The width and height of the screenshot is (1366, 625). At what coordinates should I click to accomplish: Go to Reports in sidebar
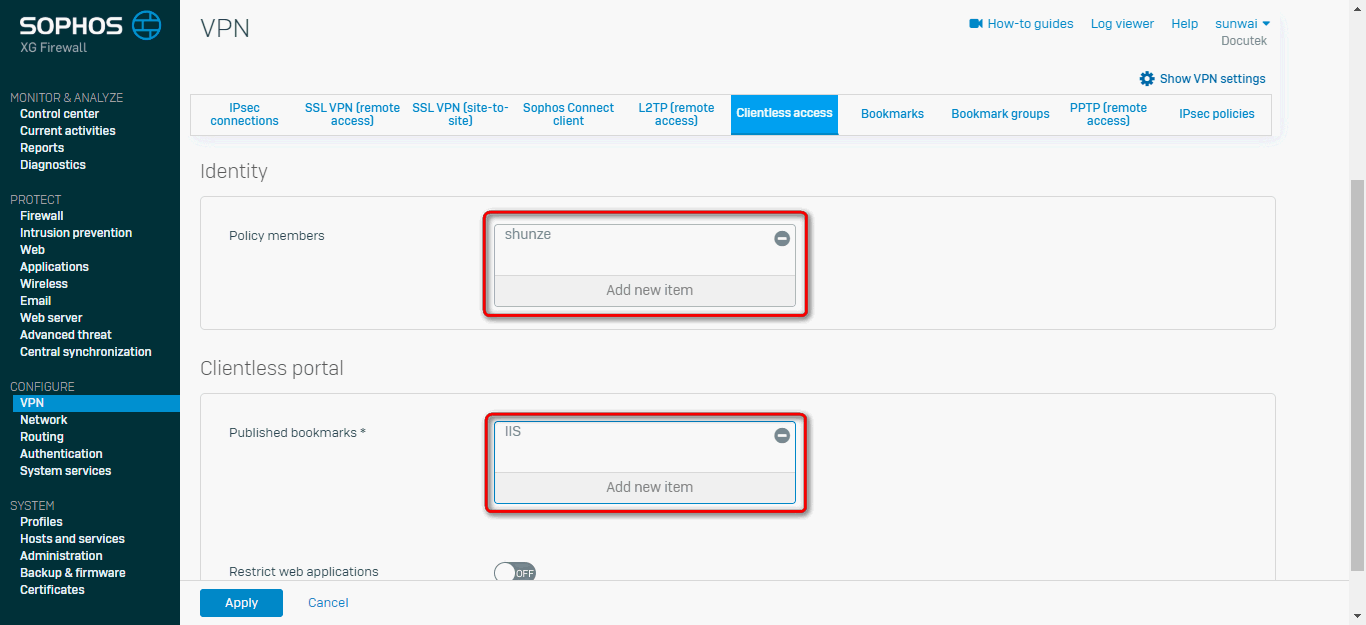[42, 148]
